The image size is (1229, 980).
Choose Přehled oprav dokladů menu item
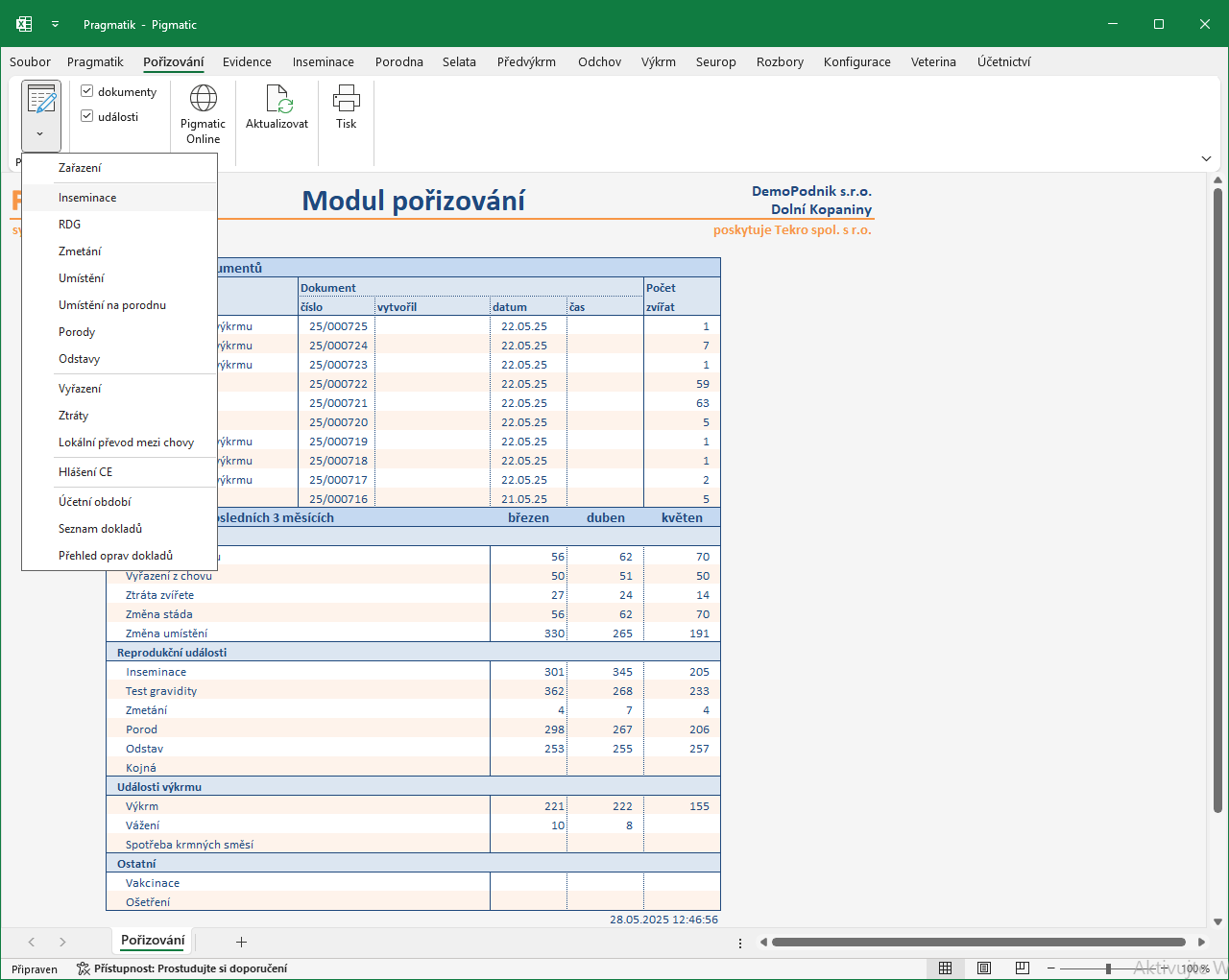[120, 556]
